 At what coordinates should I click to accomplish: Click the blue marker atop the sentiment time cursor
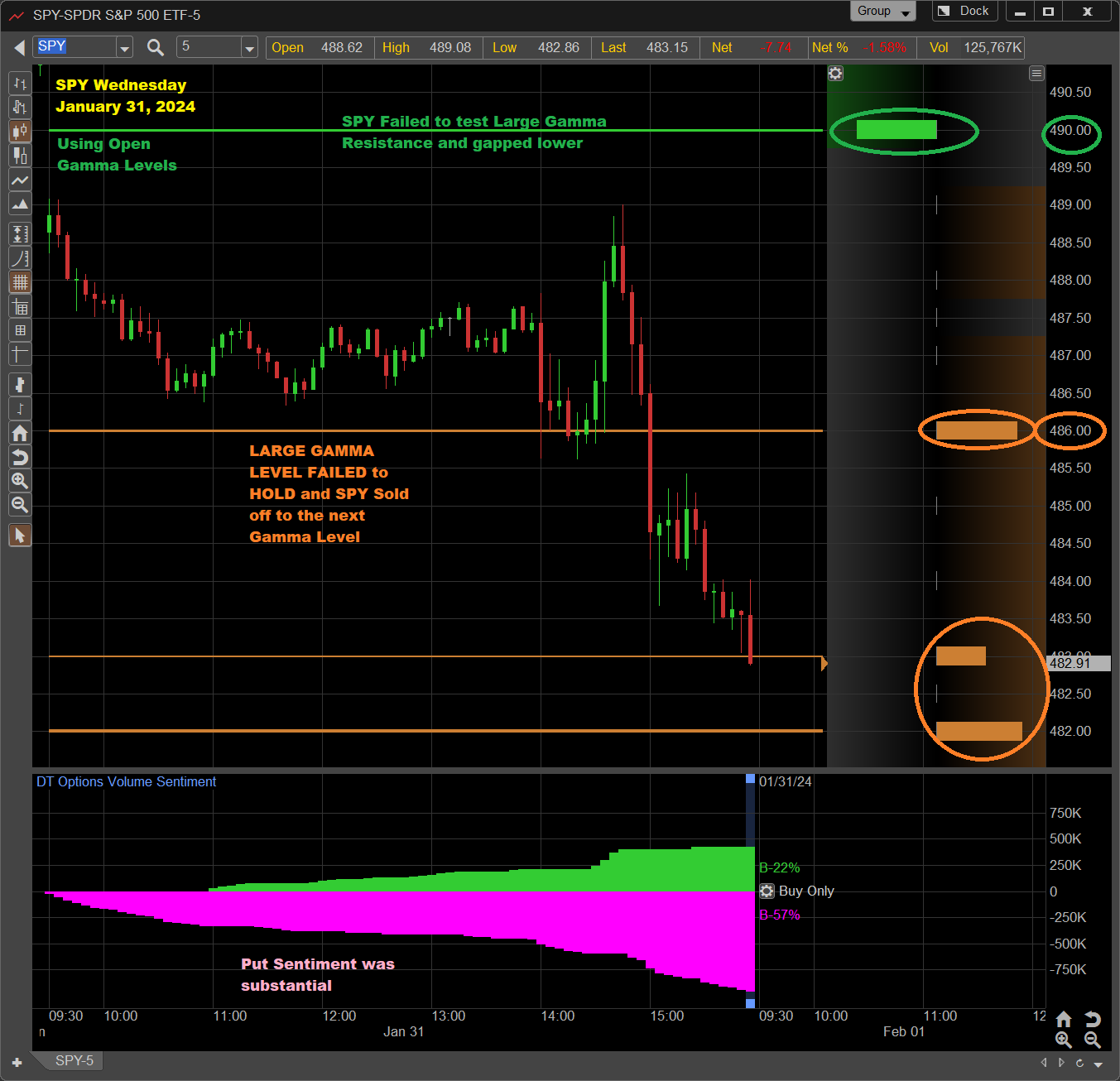coord(750,779)
